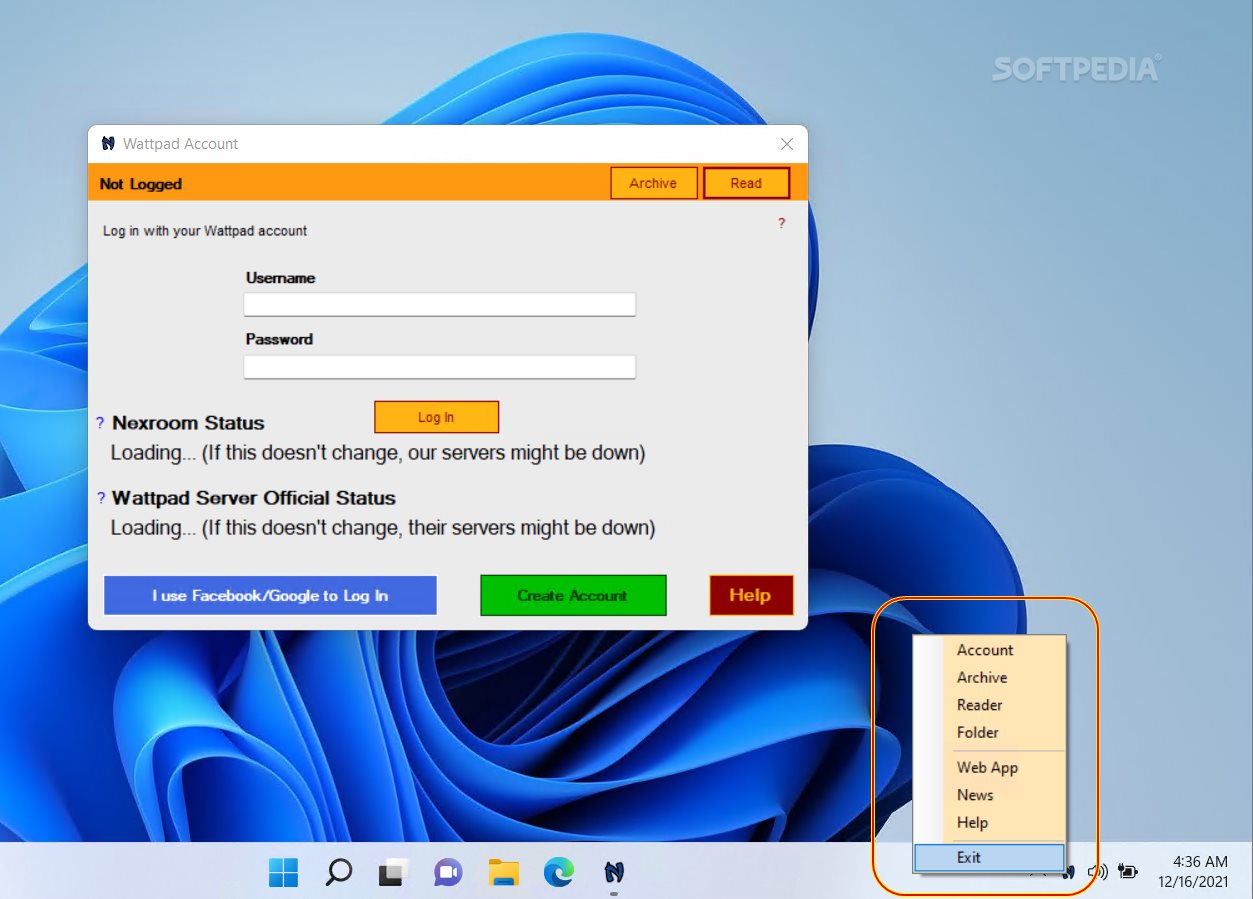Select Folder from the tray menu
This screenshot has width=1253, height=899.
pos(978,732)
